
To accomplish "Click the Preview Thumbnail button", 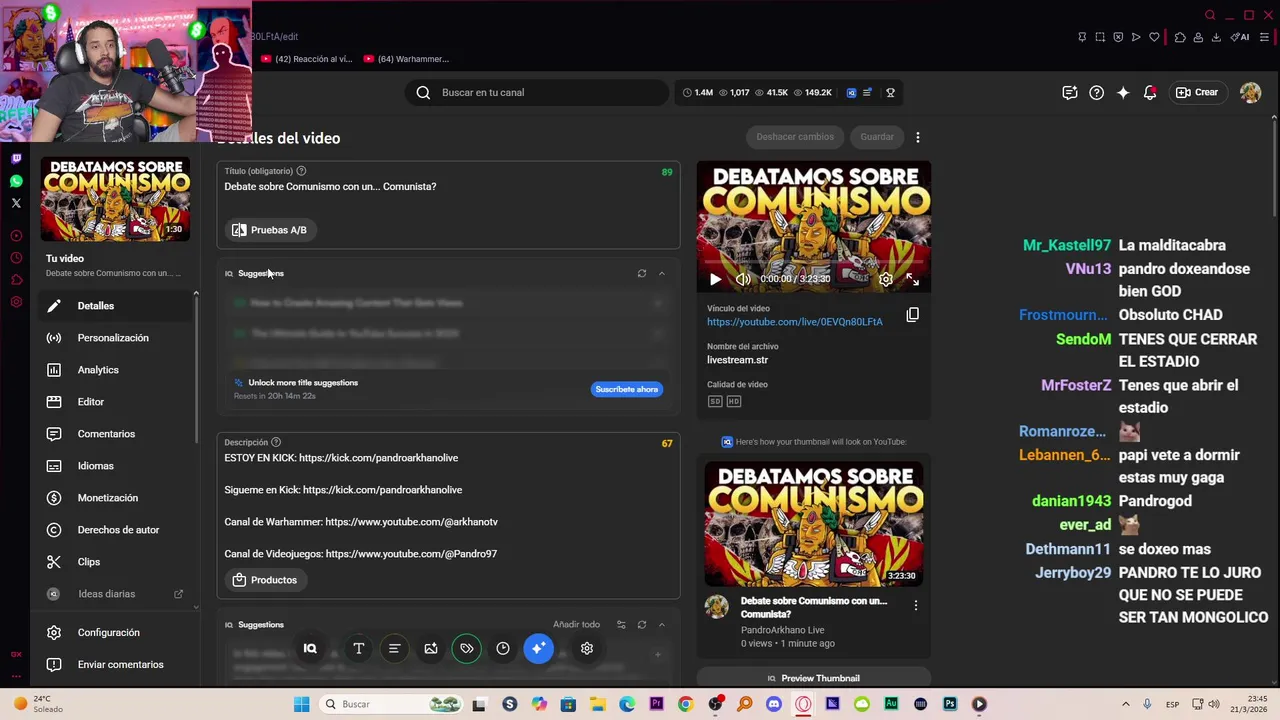I will pyautogui.click(x=813, y=678).
